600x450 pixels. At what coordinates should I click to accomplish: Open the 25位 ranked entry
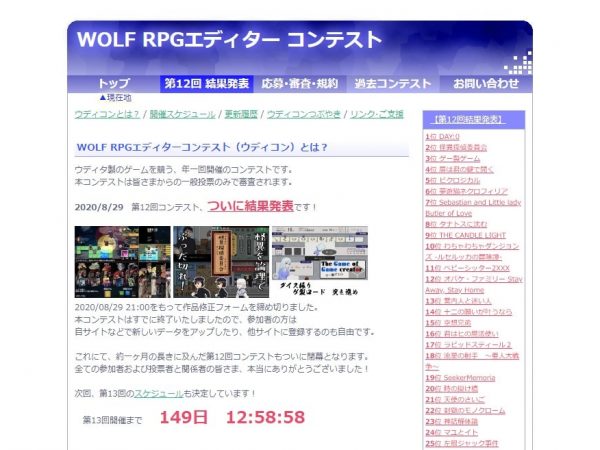462,444
